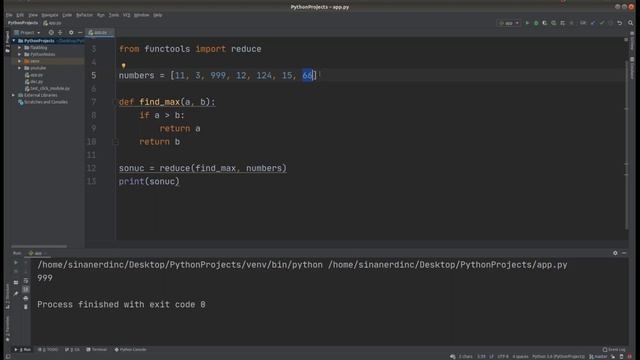The width and height of the screenshot is (640, 360).
Task: Open the Terminal tool window tab
Action: pyautogui.click(x=97, y=350)
